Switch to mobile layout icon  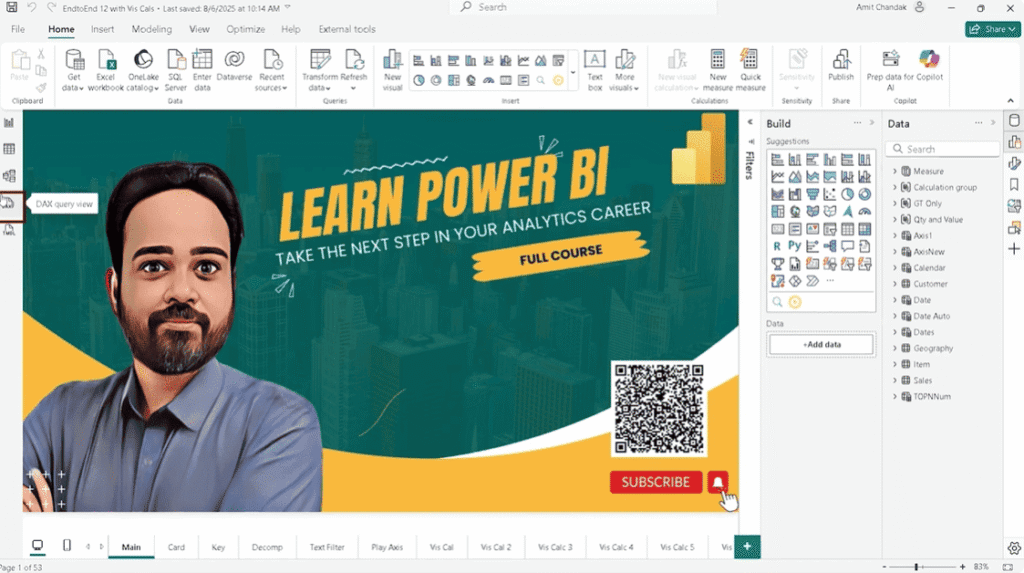[x=67, y=545]
